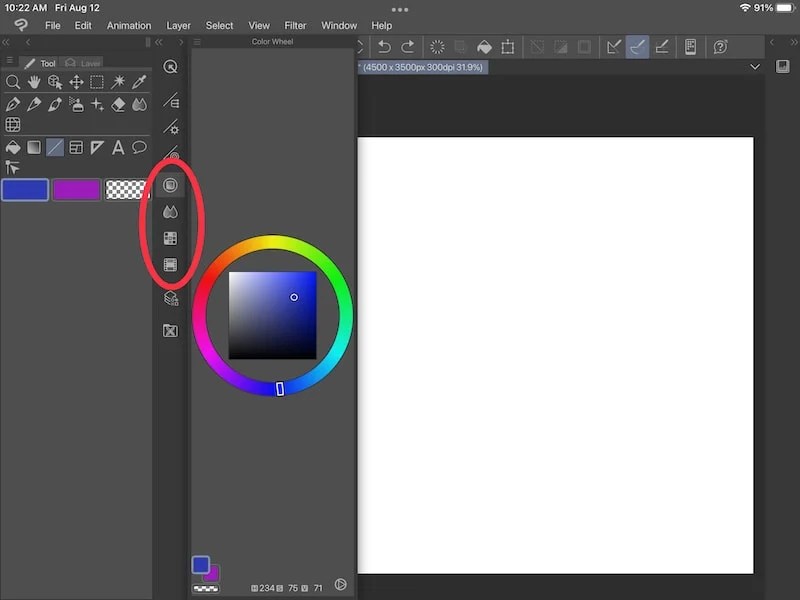
Task: Open the Blend color palette icon
Action: coord(170,209)
